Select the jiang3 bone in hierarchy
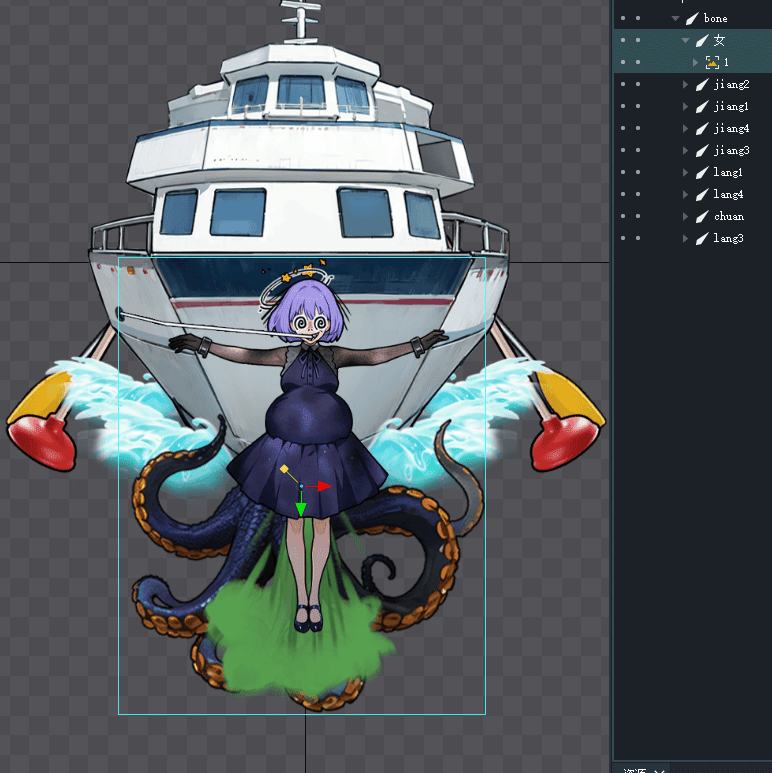The height and width of the screenshot is (773, 772). click(731, 150)
